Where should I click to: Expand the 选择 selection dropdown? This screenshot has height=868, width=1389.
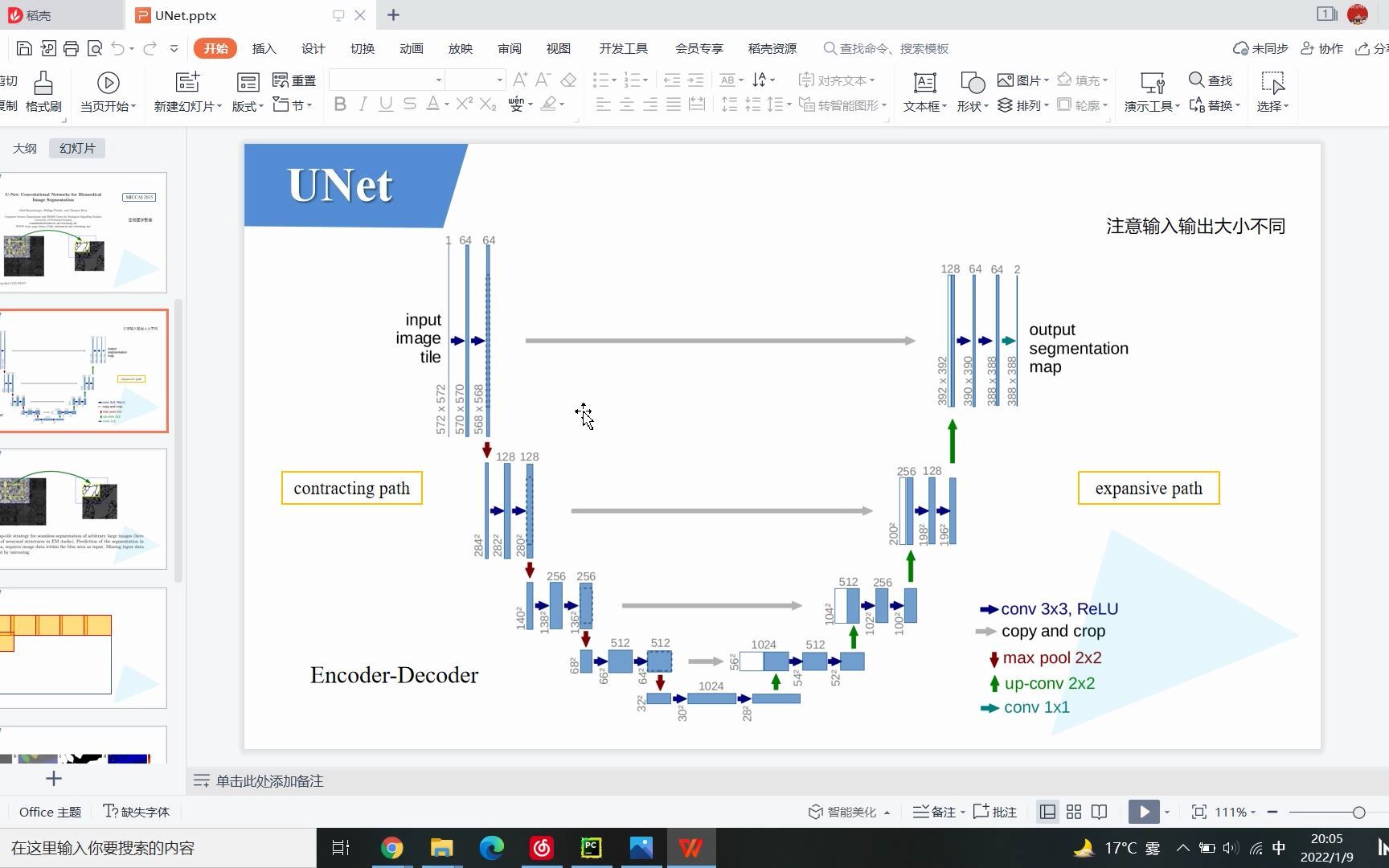[x=1272, y=105]
